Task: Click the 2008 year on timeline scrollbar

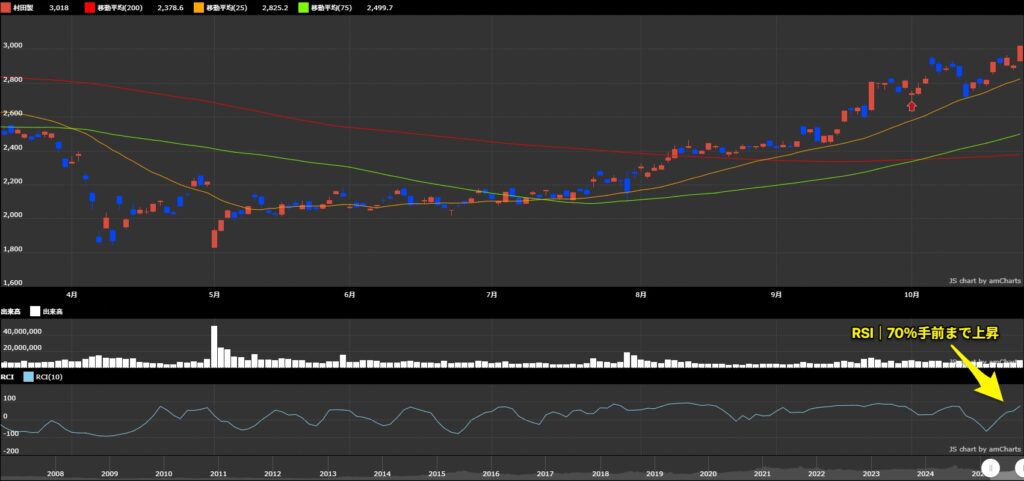Action: pos(55,474)
